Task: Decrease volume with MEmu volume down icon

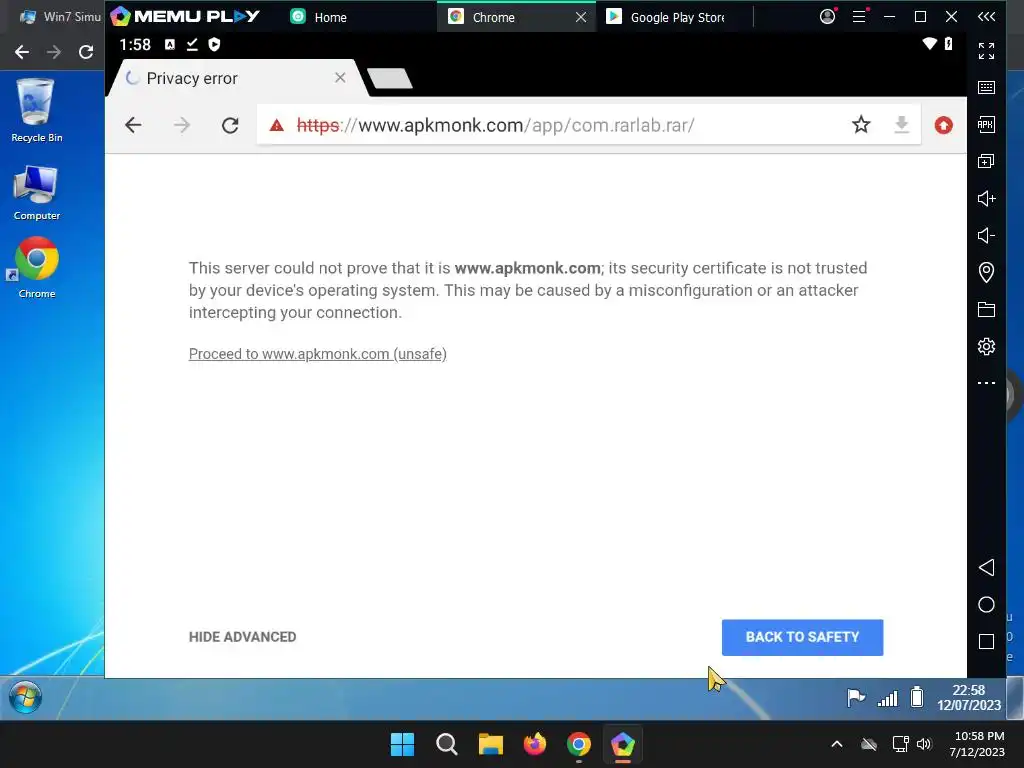Action: (x=986, y=235)
